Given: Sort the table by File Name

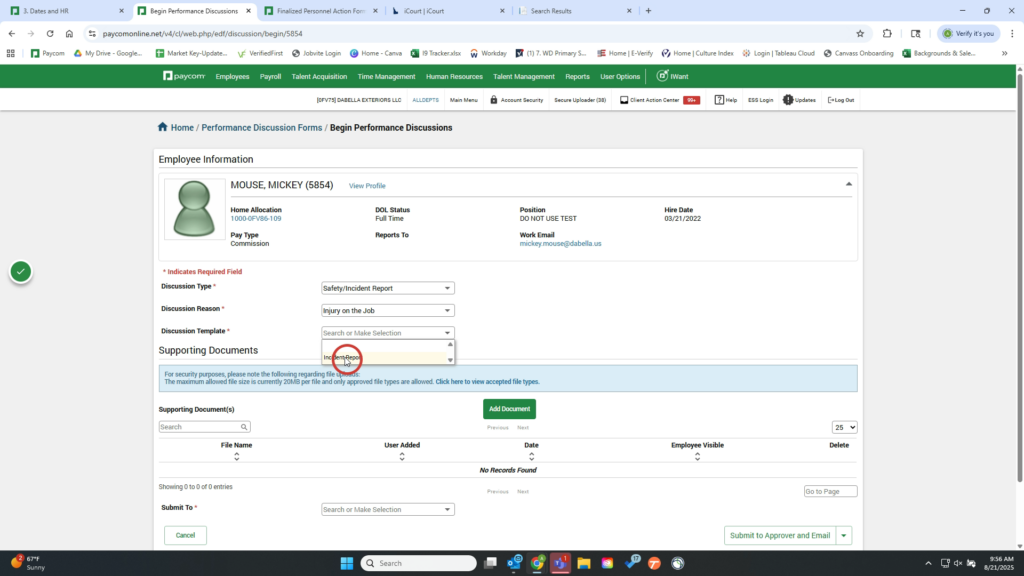Looking at the screenshot, I should [x=236, y=451].
